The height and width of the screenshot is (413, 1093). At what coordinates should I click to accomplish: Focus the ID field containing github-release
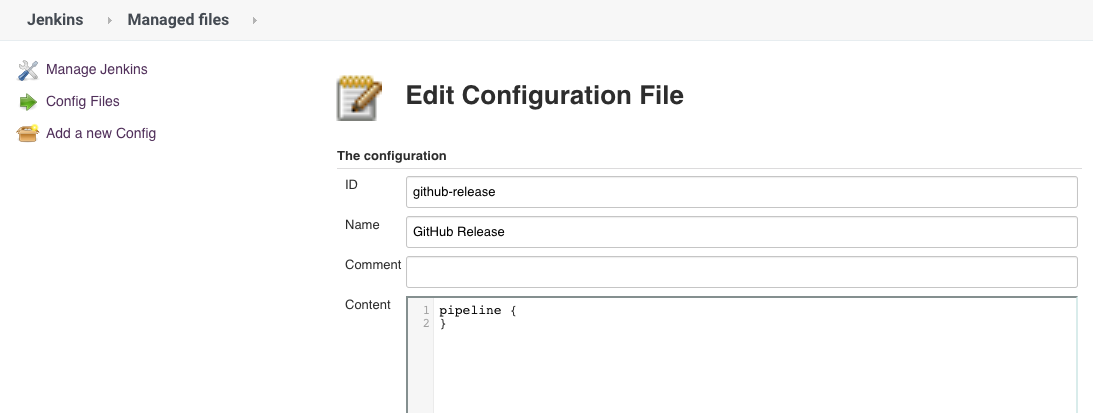click(x=742, y=192)
